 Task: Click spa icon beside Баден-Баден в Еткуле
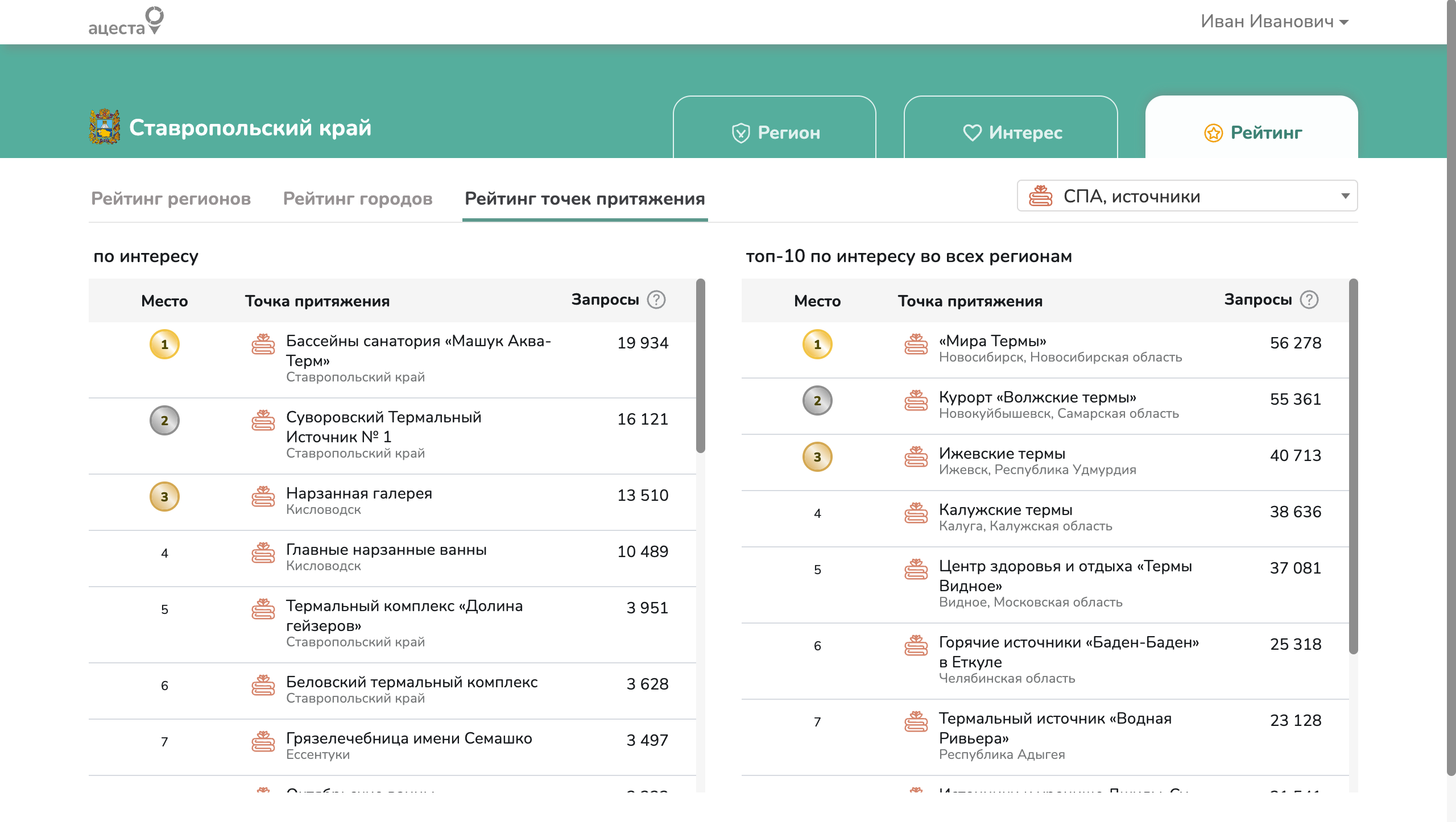(x=916, y=646)
